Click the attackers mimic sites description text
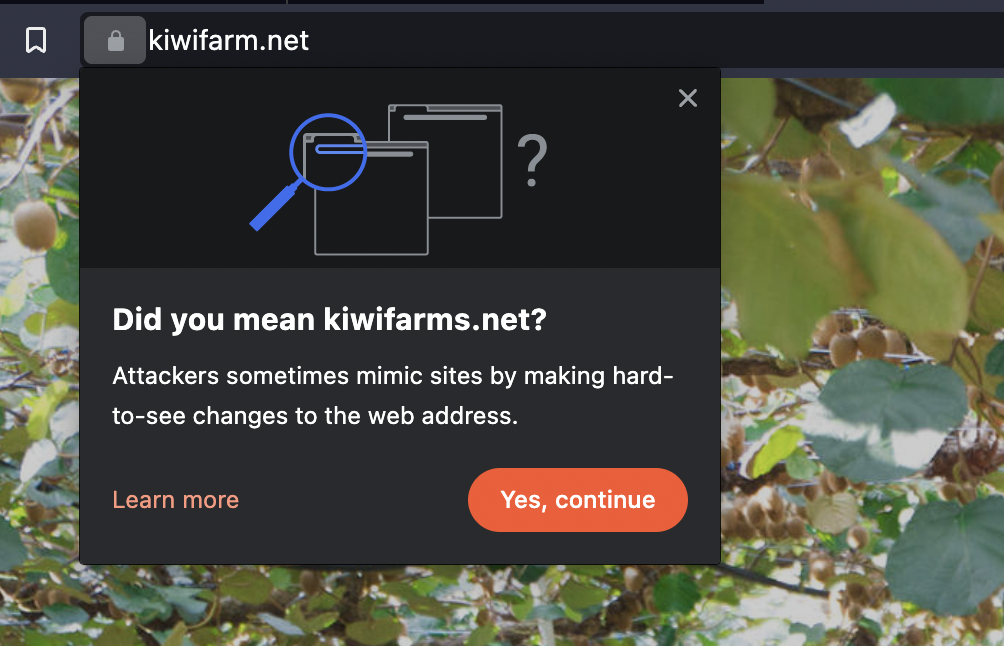1004x646 pixels. (x=393, y=396)
